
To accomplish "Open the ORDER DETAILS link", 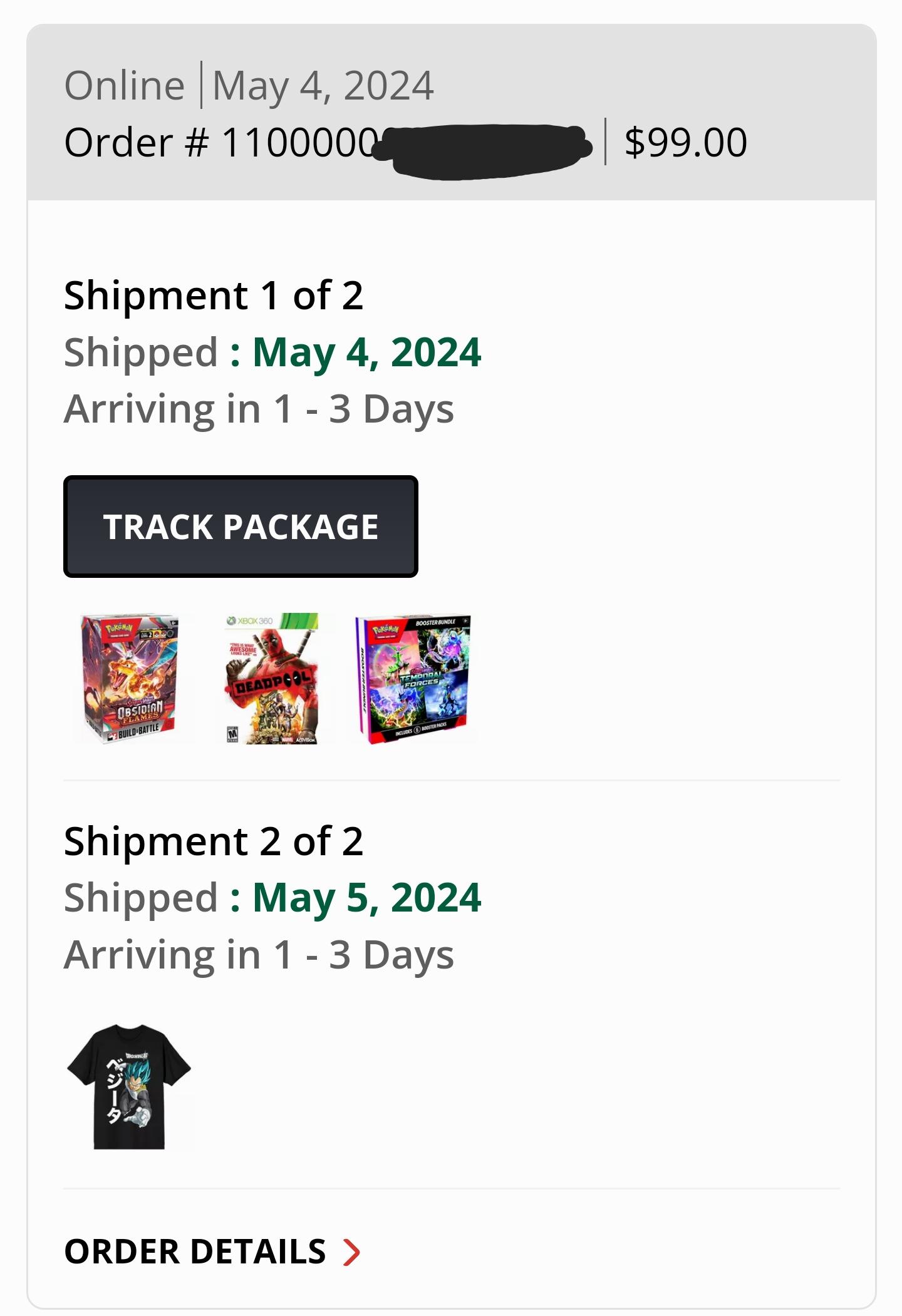I will click(195, 1252).
